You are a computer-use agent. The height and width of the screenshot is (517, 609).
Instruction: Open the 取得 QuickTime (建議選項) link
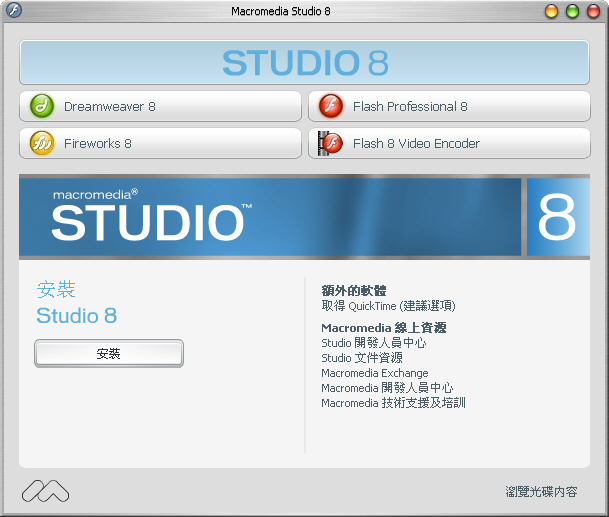tap(388, 306)
